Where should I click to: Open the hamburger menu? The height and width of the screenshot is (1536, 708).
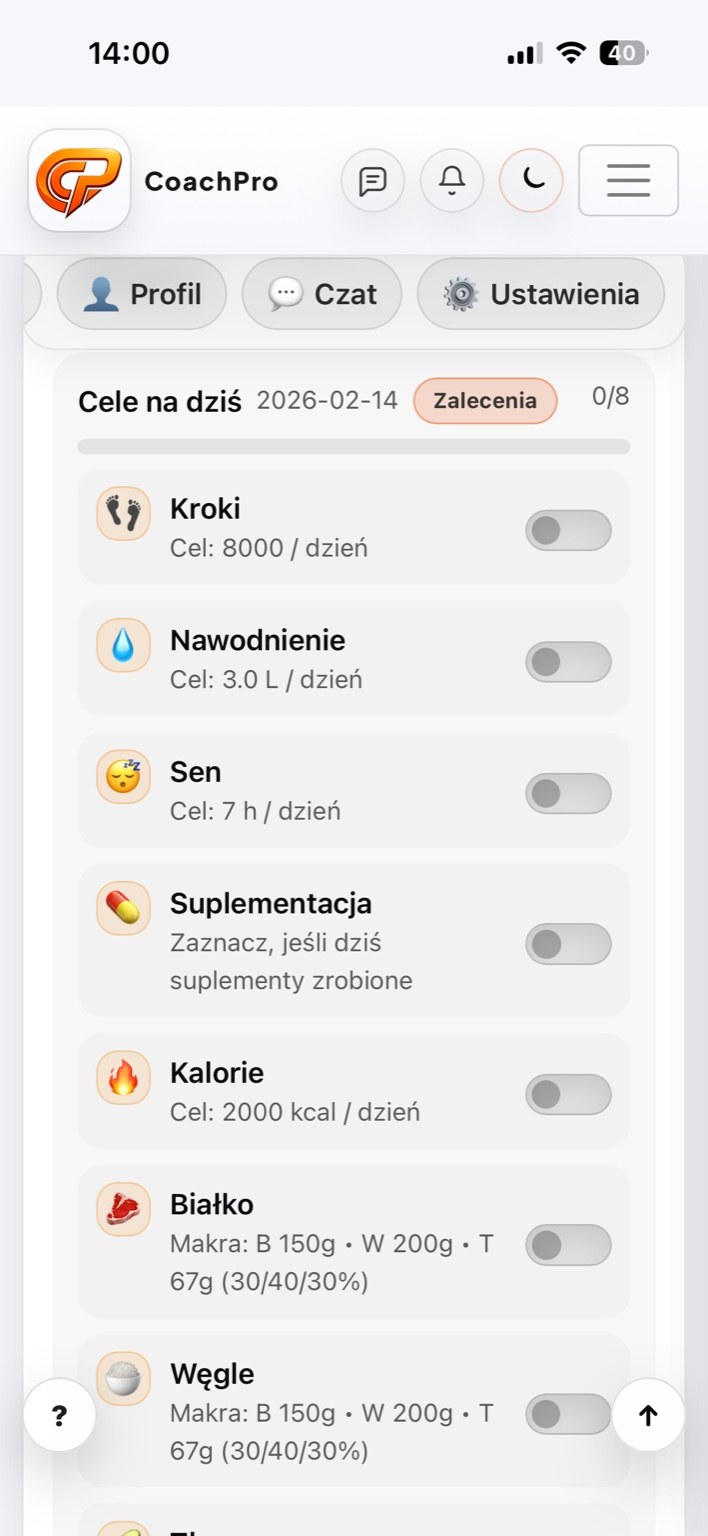[628, 181]
